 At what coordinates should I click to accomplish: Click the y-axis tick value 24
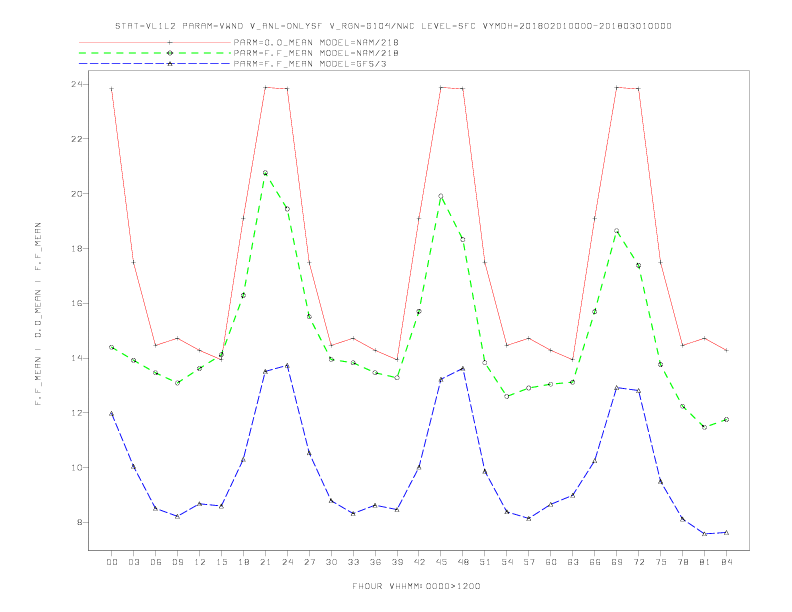(77, 84)
